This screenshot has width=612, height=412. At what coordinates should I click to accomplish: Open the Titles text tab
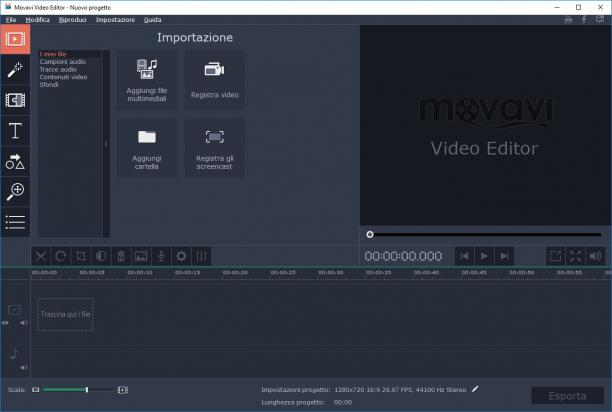tap(15, 131)
